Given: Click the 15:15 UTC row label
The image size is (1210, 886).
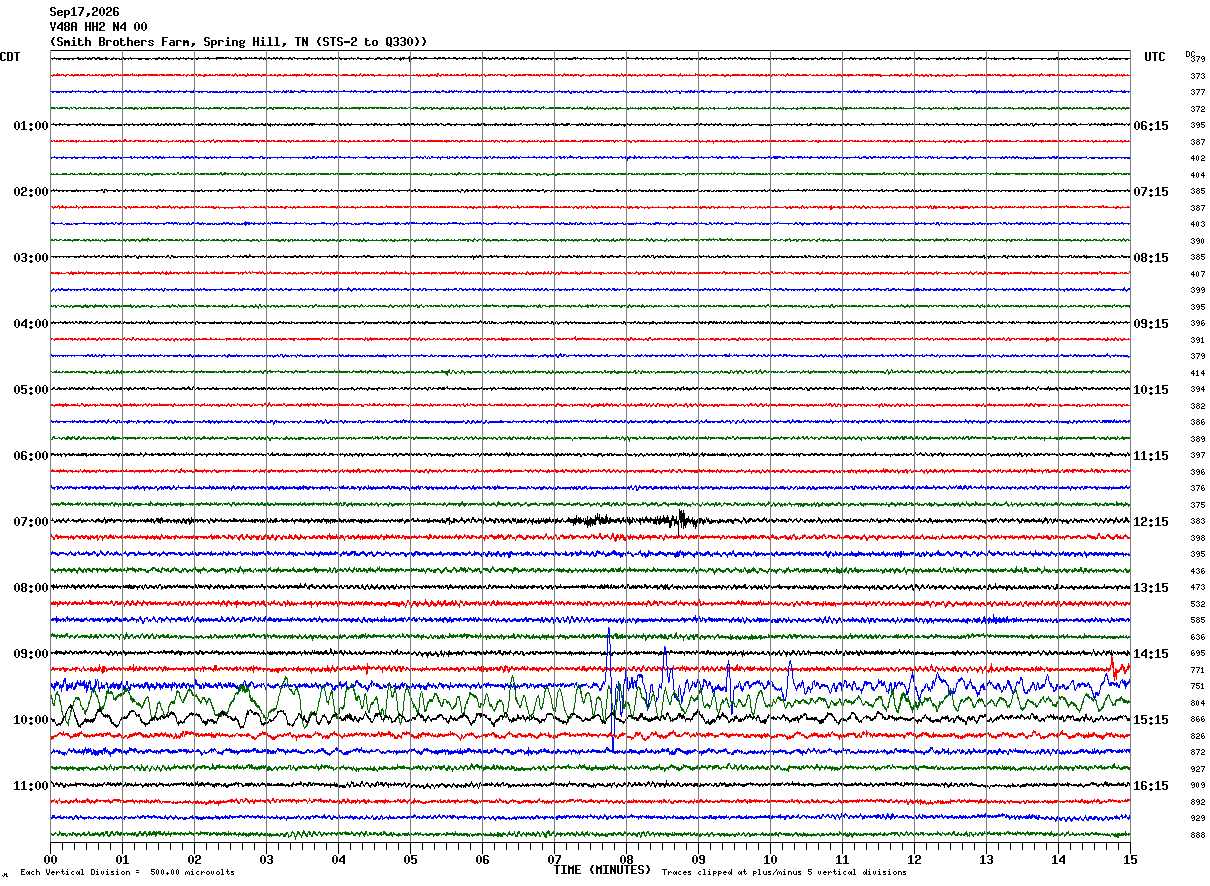Looking at the screenshot, I should click(x=1151, y=720).
